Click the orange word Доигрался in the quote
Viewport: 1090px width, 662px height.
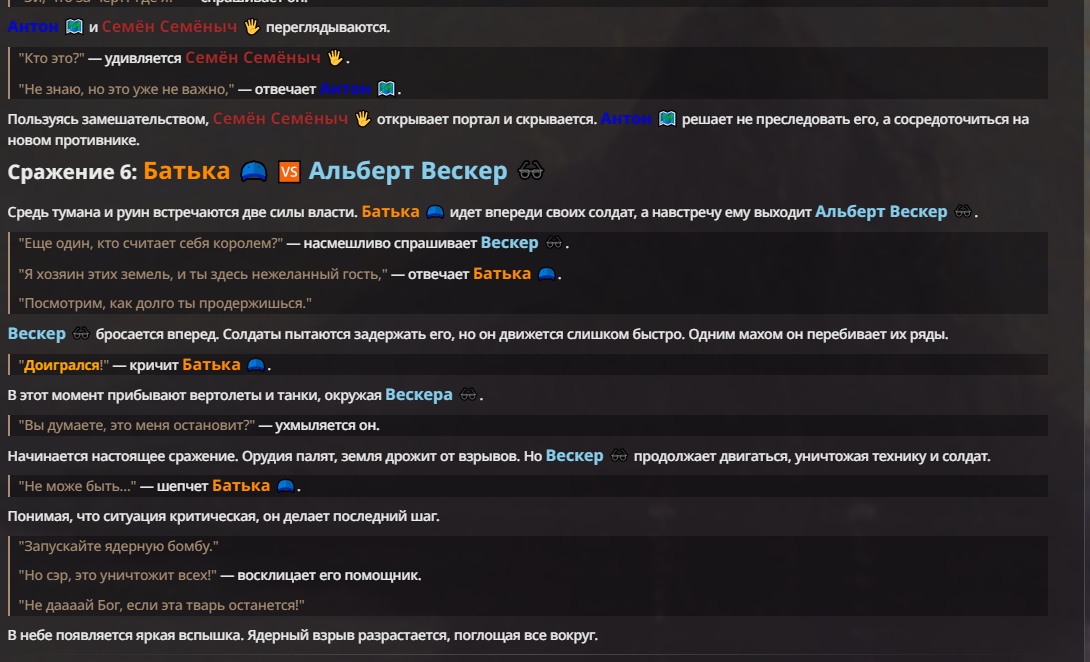click(x=62, y=365)
